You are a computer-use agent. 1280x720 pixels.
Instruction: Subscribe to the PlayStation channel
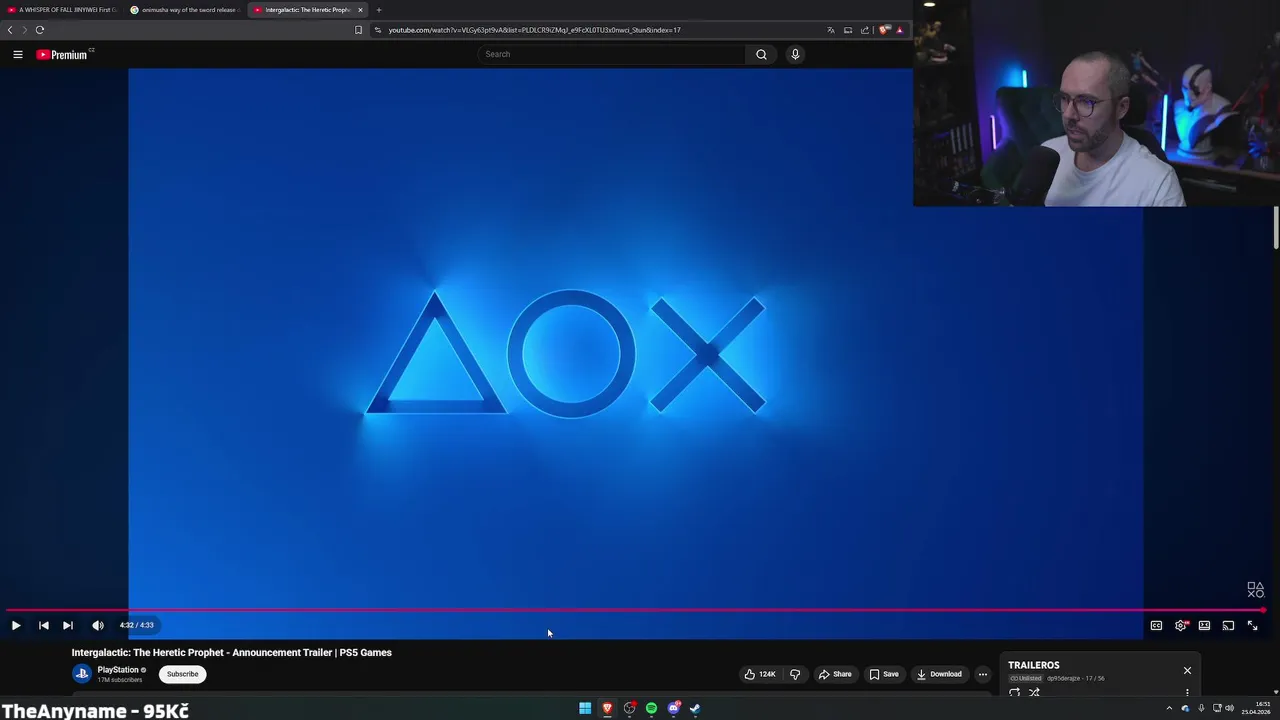click(x=182, y=674)
